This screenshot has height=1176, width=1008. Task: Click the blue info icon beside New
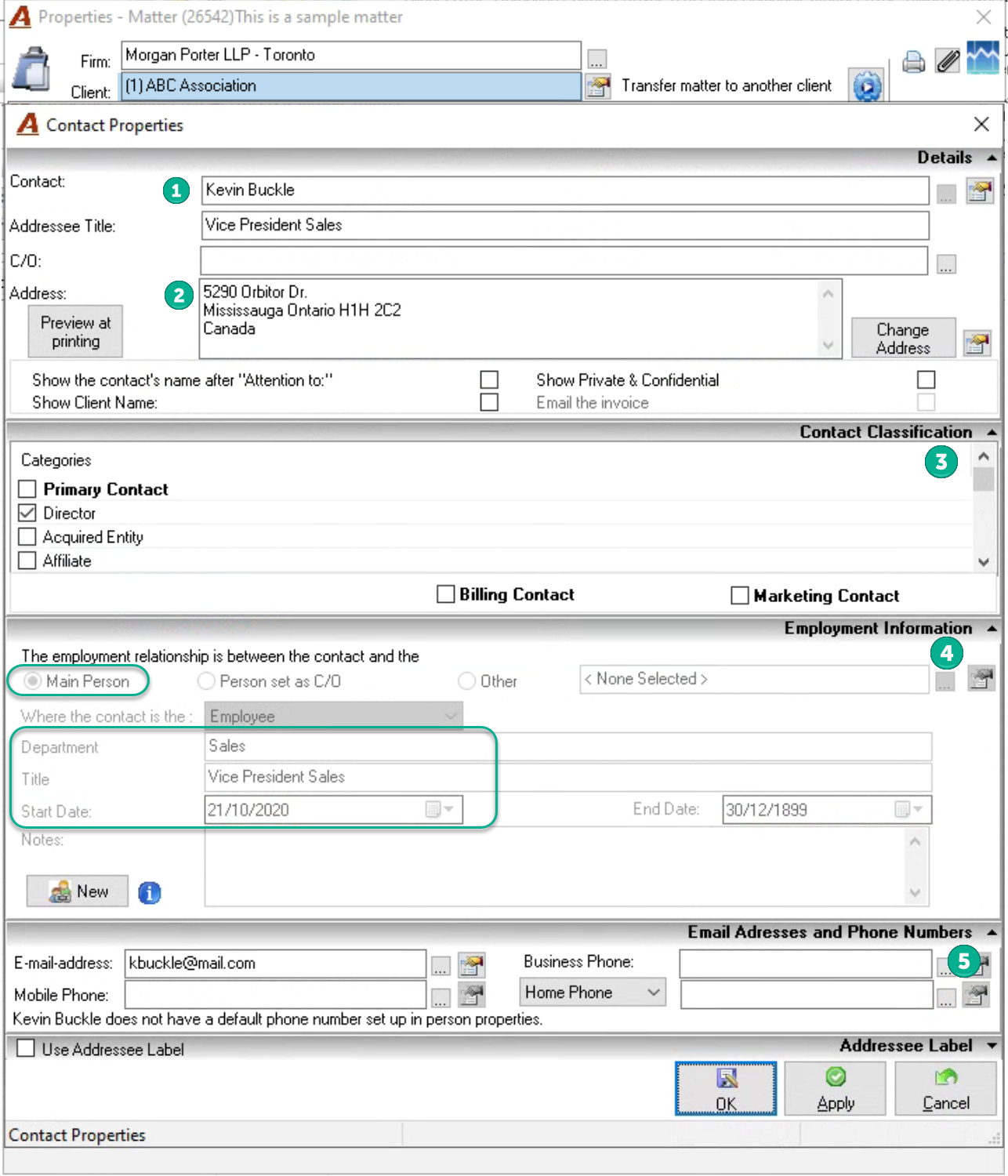[150, 892]
